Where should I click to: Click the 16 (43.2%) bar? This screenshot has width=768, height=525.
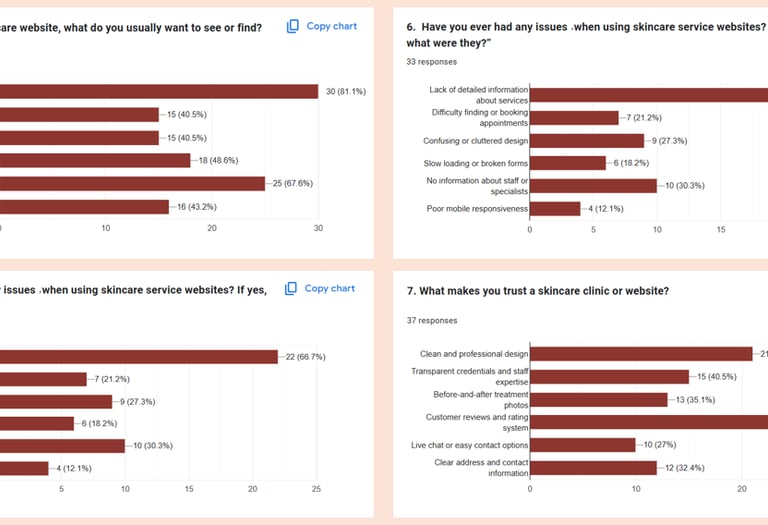(x=84, y=206)
